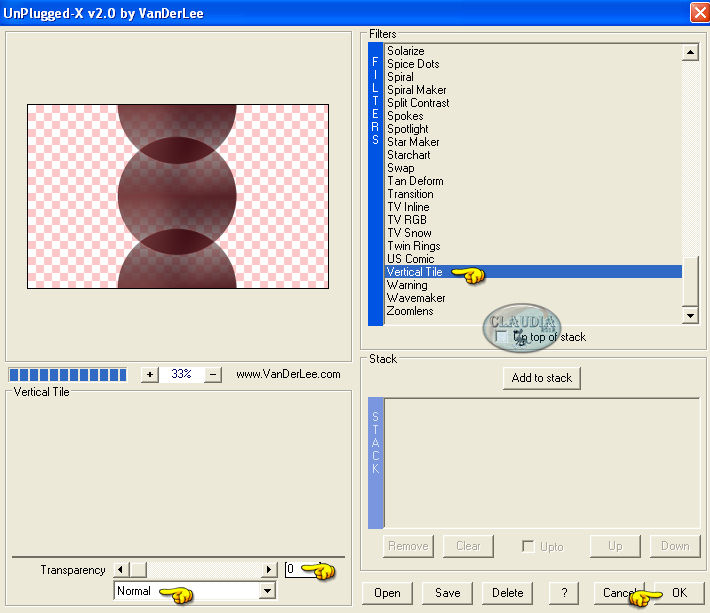Click Transparency slider left arrow
The image size is (710, 613).
pyautogui.click(x=121, y=569)
